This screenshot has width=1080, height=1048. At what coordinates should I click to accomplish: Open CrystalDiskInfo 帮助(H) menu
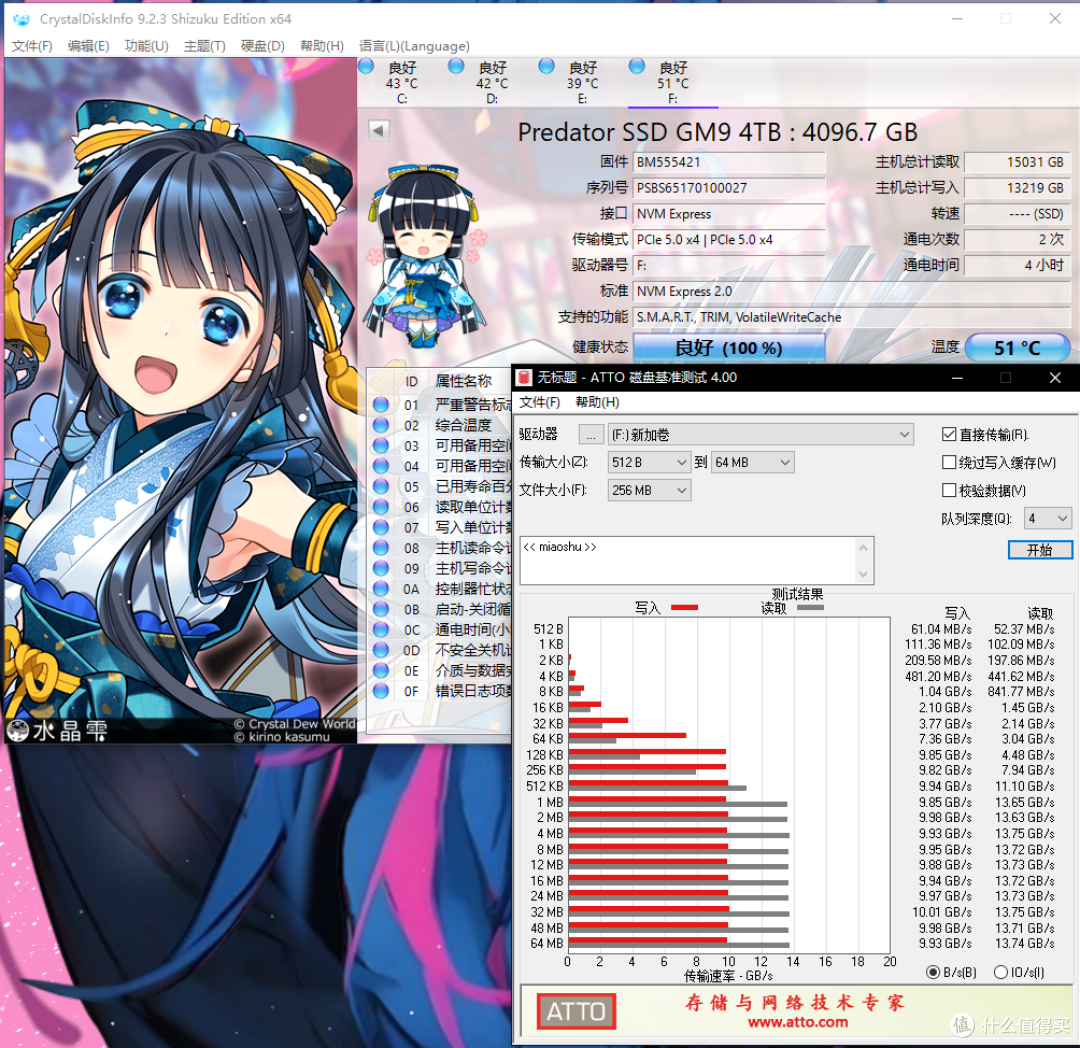[322, 46]
